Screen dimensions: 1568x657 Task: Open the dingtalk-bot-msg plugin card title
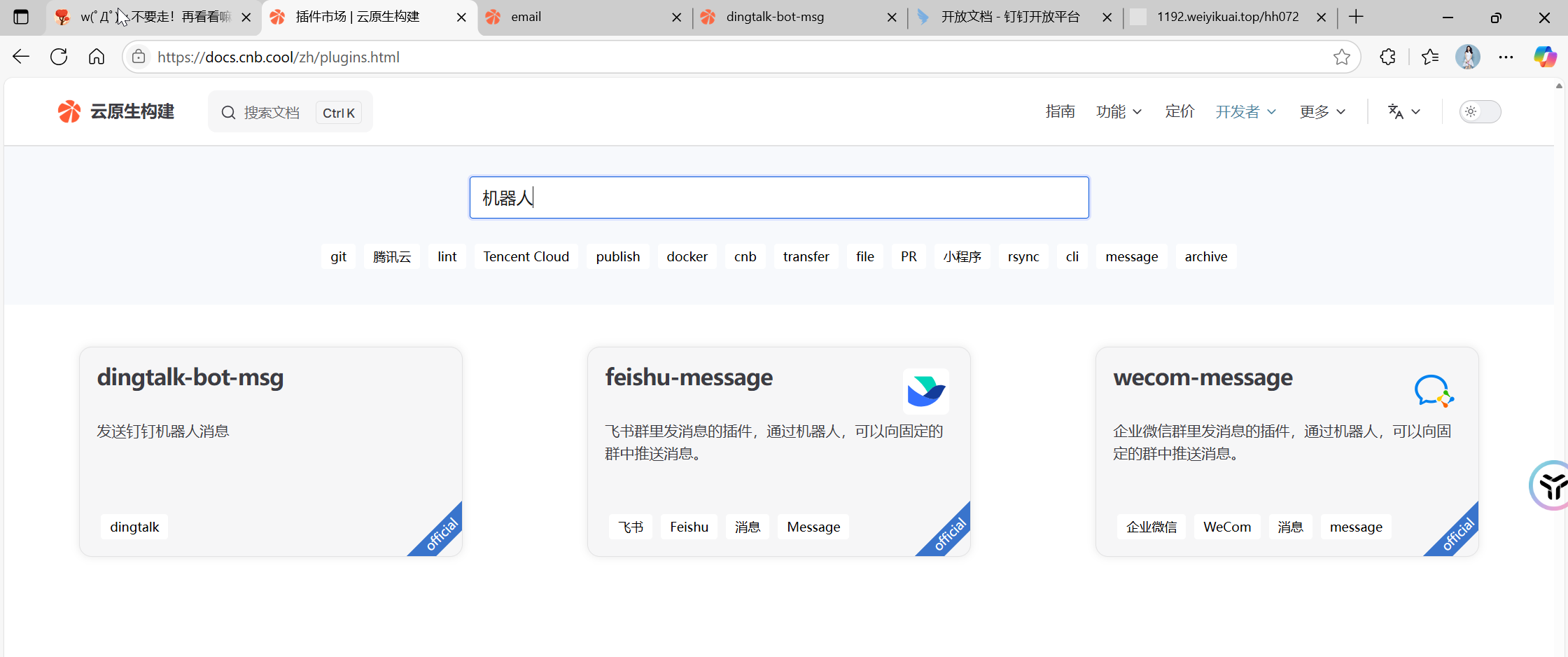190,378
